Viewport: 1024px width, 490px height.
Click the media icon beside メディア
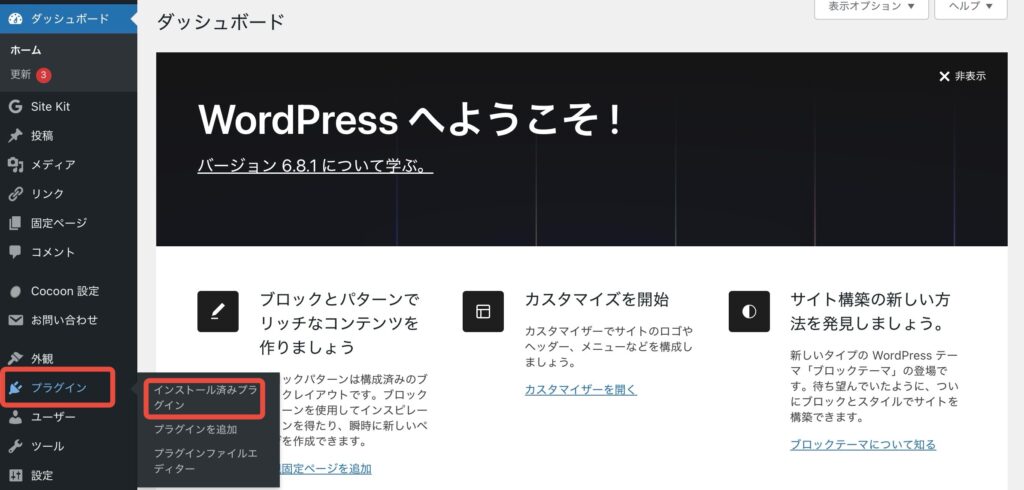pos(15,165)
